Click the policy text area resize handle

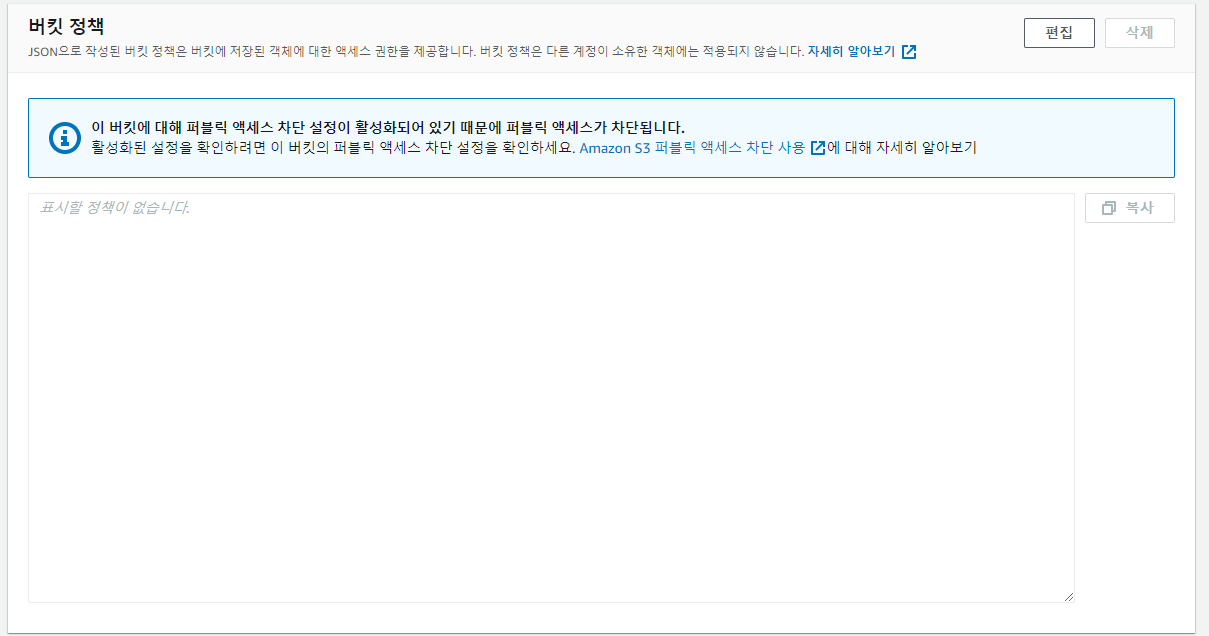click(1068, 596)
